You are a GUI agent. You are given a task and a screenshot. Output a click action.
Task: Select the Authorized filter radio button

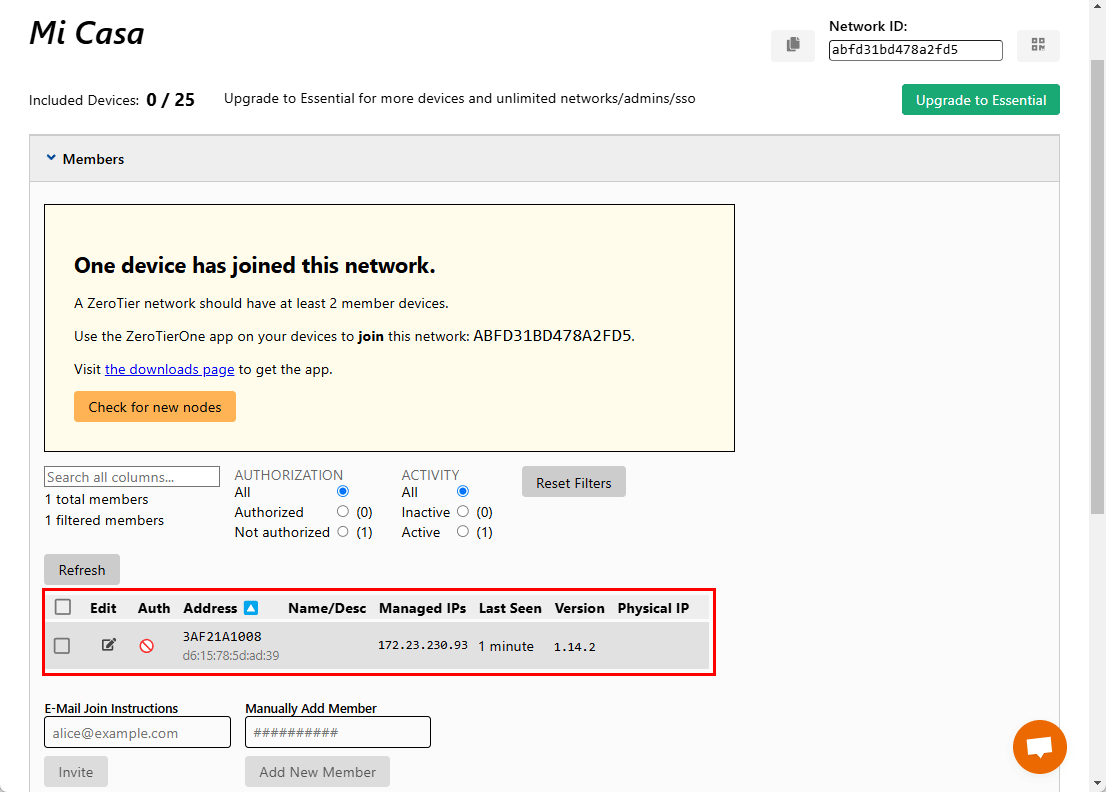click(x=343, y=512)
